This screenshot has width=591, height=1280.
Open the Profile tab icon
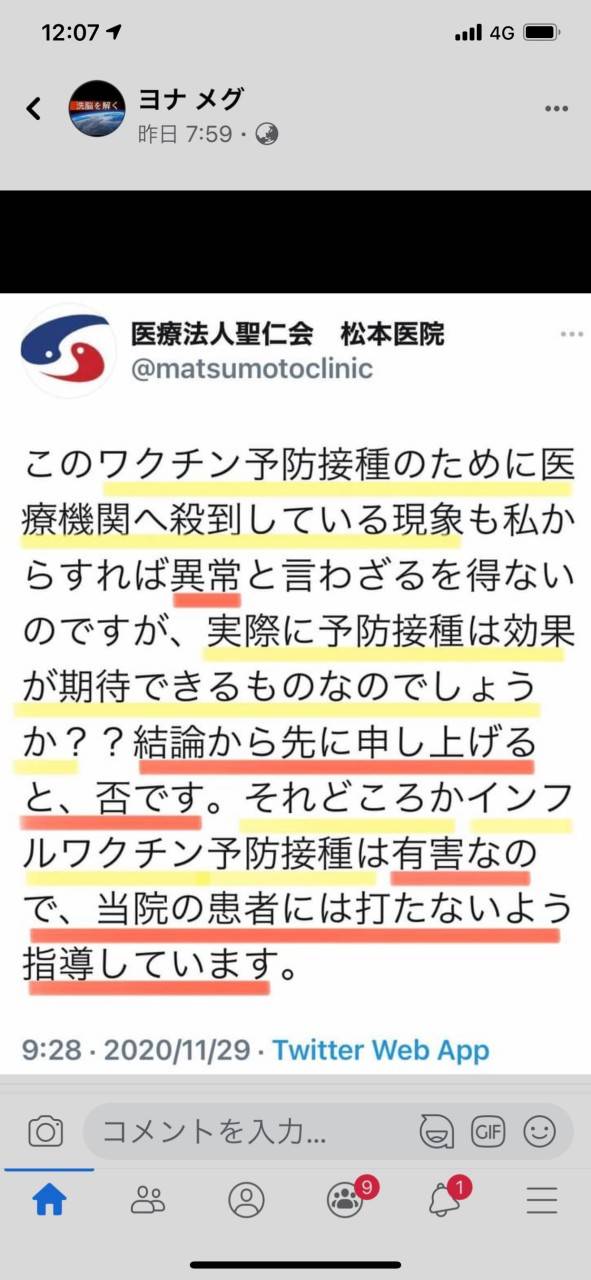click(x=246, y=1200)
